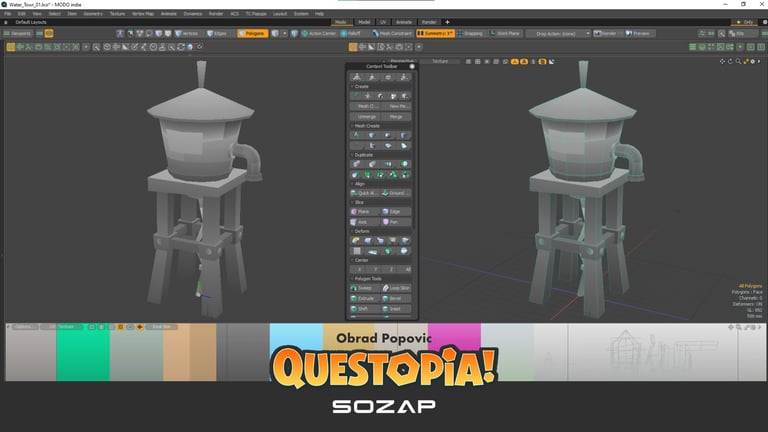Viewport: 768px width, 432px height.
Task: Click the Unmerge button
Action: click(365, 117)
